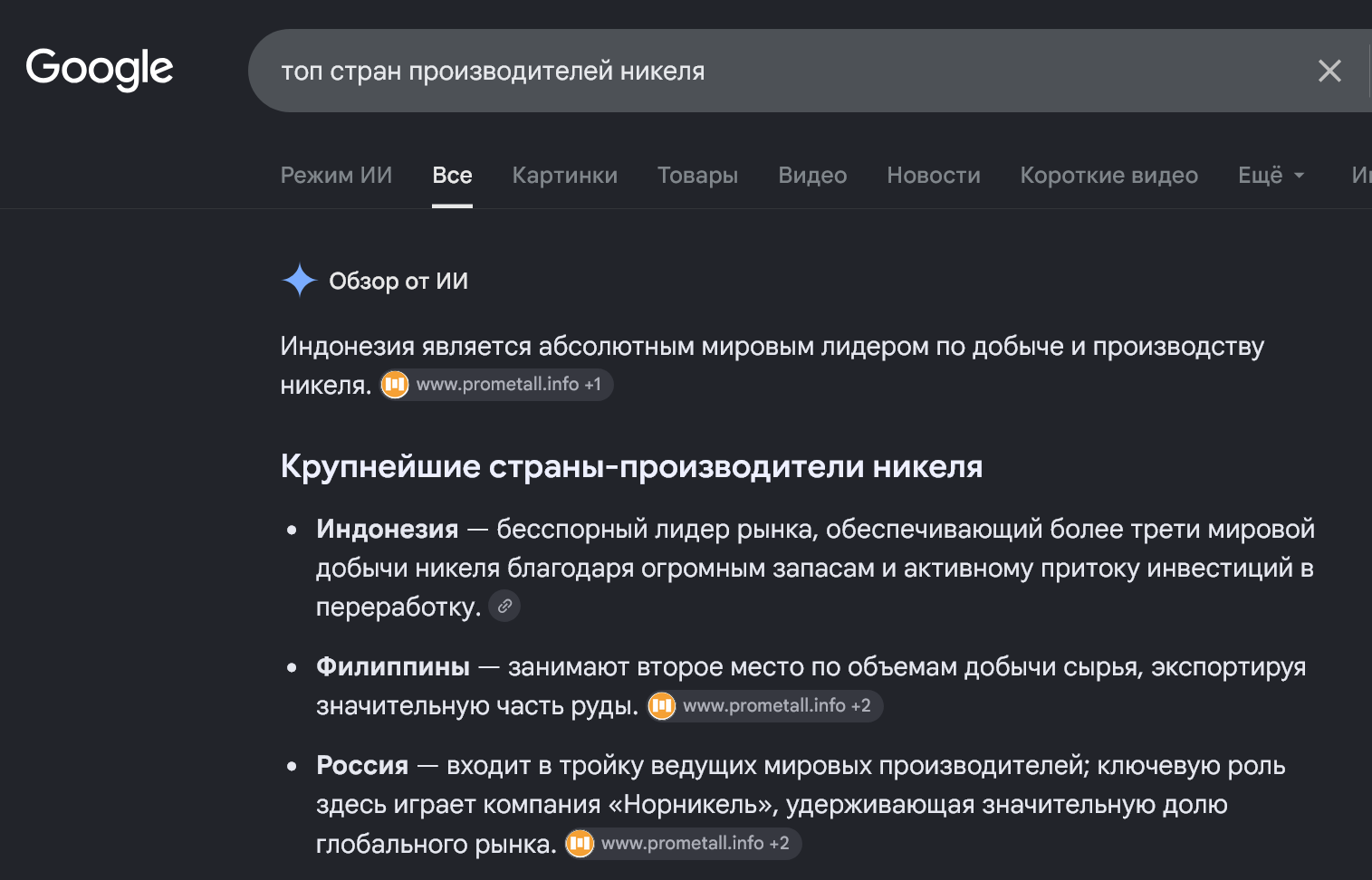Click the Google logo
Image resolution: width=1372 pixels, height=880 pixels.
point(100,69)
